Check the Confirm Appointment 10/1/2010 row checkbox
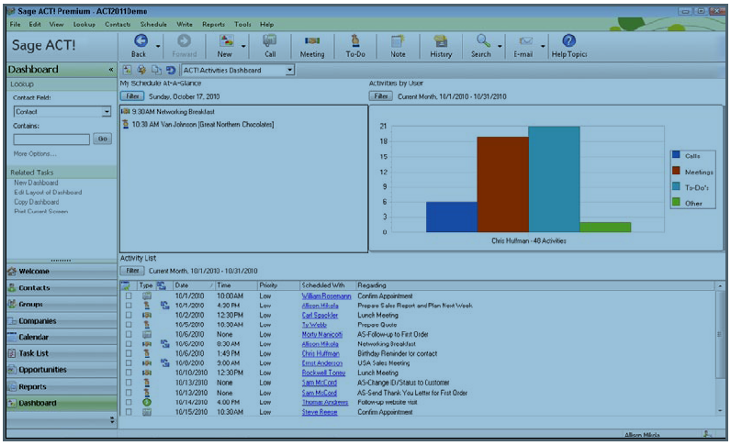The height and width of the screenshot is (445, 730). pyautogui.click(x=128, y=296)
